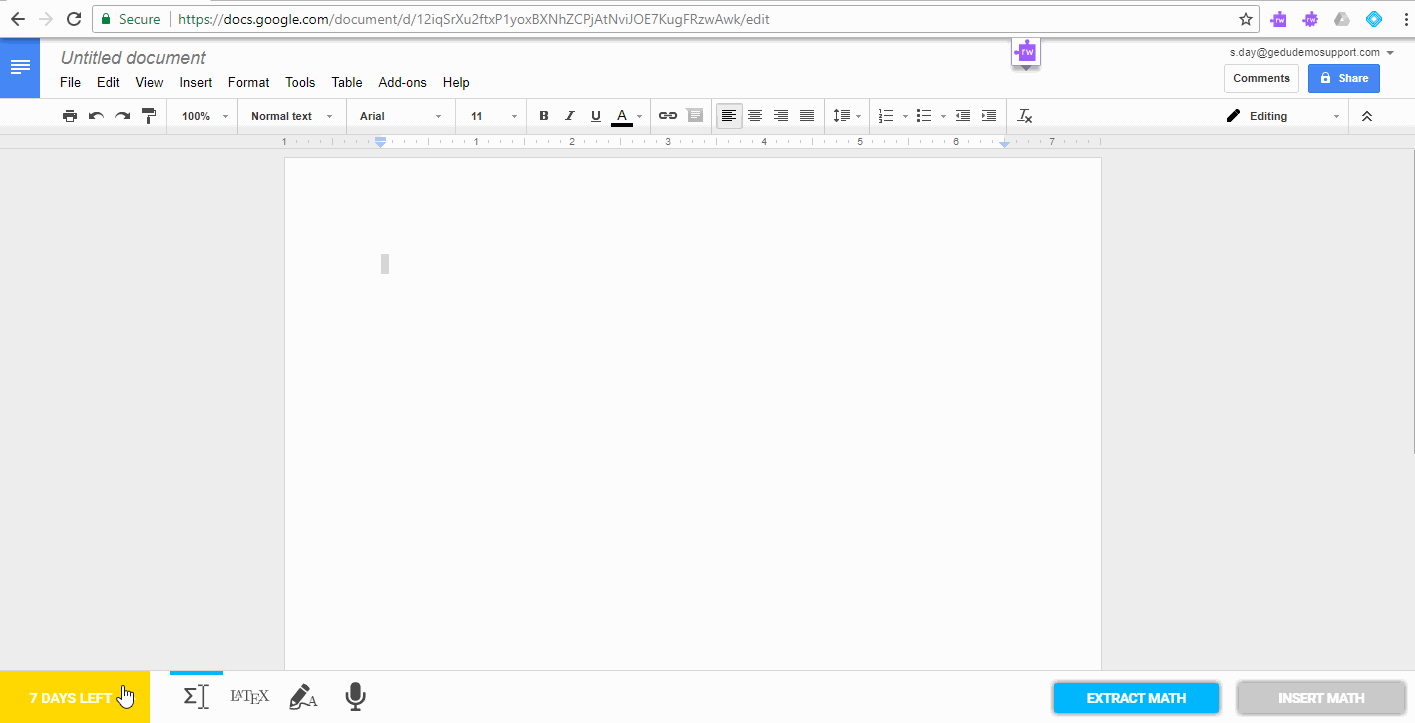The width and height of the screenshot is (1415, 723).
Task: Click the 7 DAYS LEFT button
Action: tap(75, 697)
